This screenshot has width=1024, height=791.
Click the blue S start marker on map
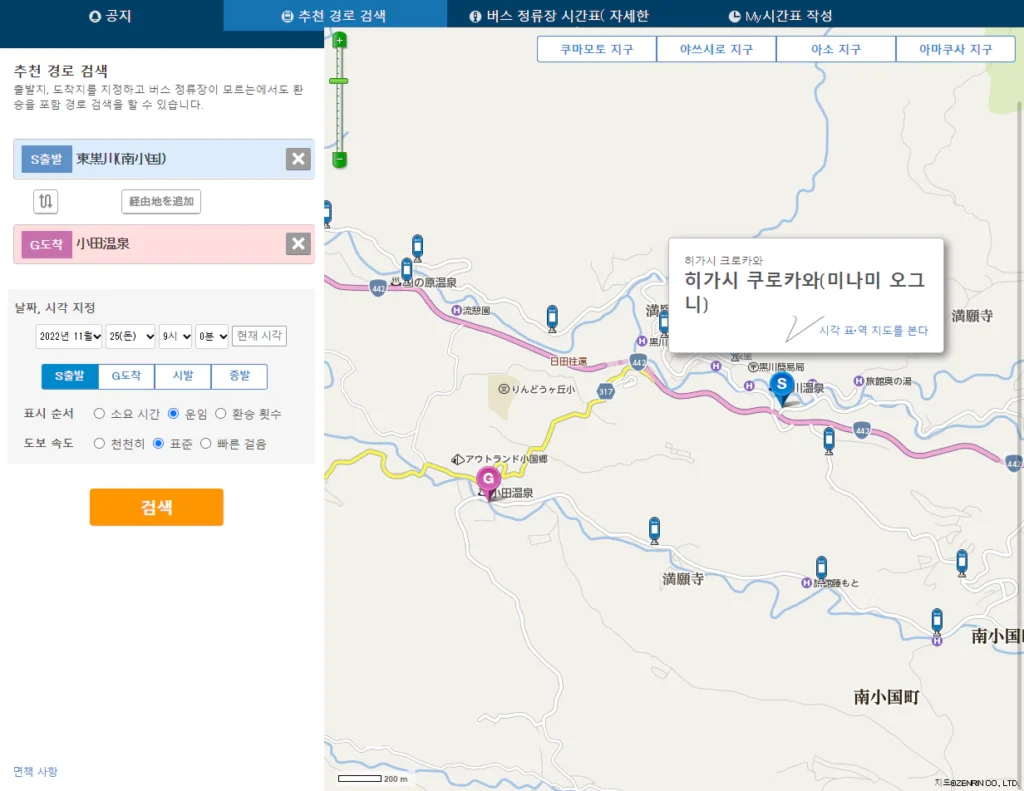tap(782, 385)
